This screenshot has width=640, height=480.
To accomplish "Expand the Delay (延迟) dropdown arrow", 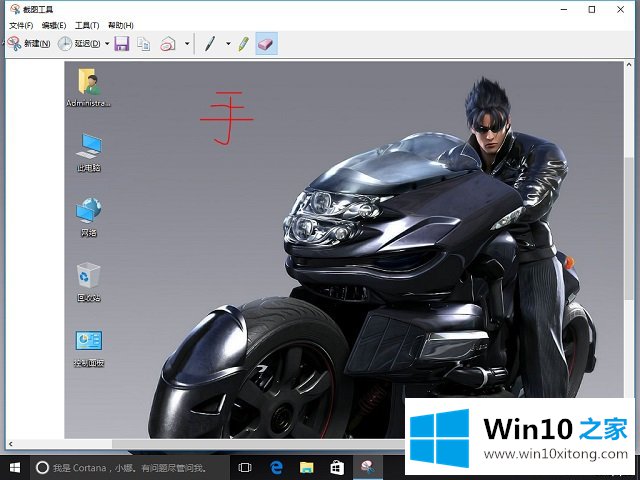I will coord(107,44).
